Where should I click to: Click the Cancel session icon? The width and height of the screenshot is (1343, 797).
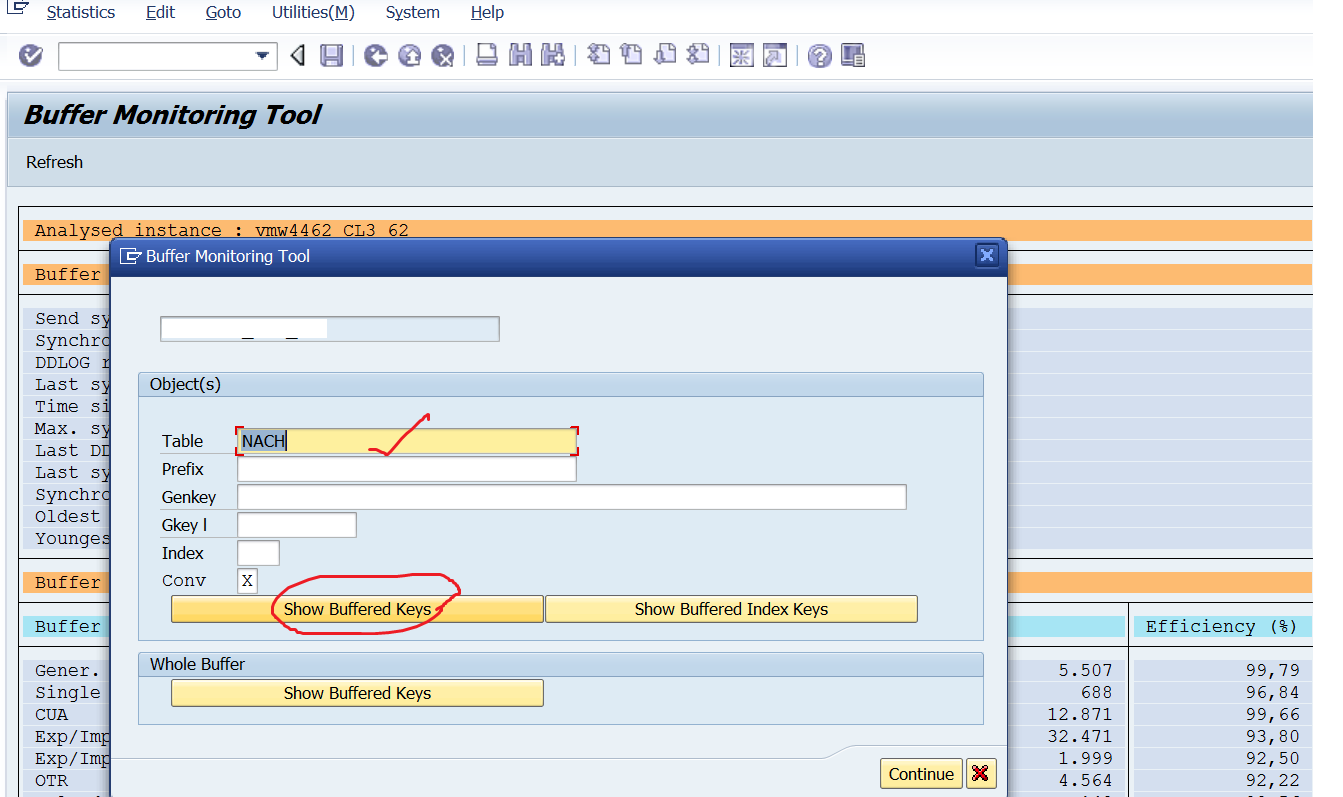(443, 56)
